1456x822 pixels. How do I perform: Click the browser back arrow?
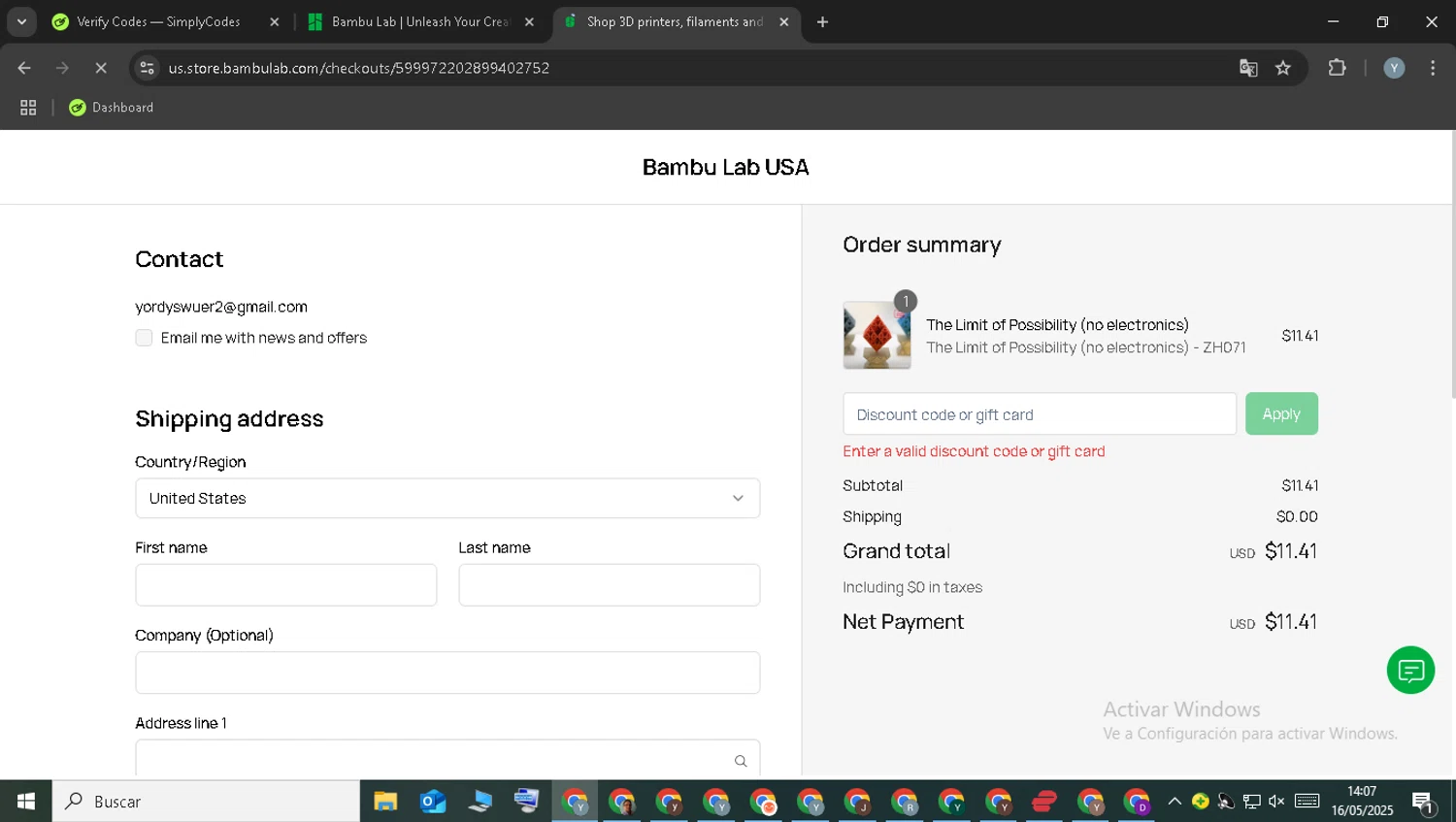point(24,68)
